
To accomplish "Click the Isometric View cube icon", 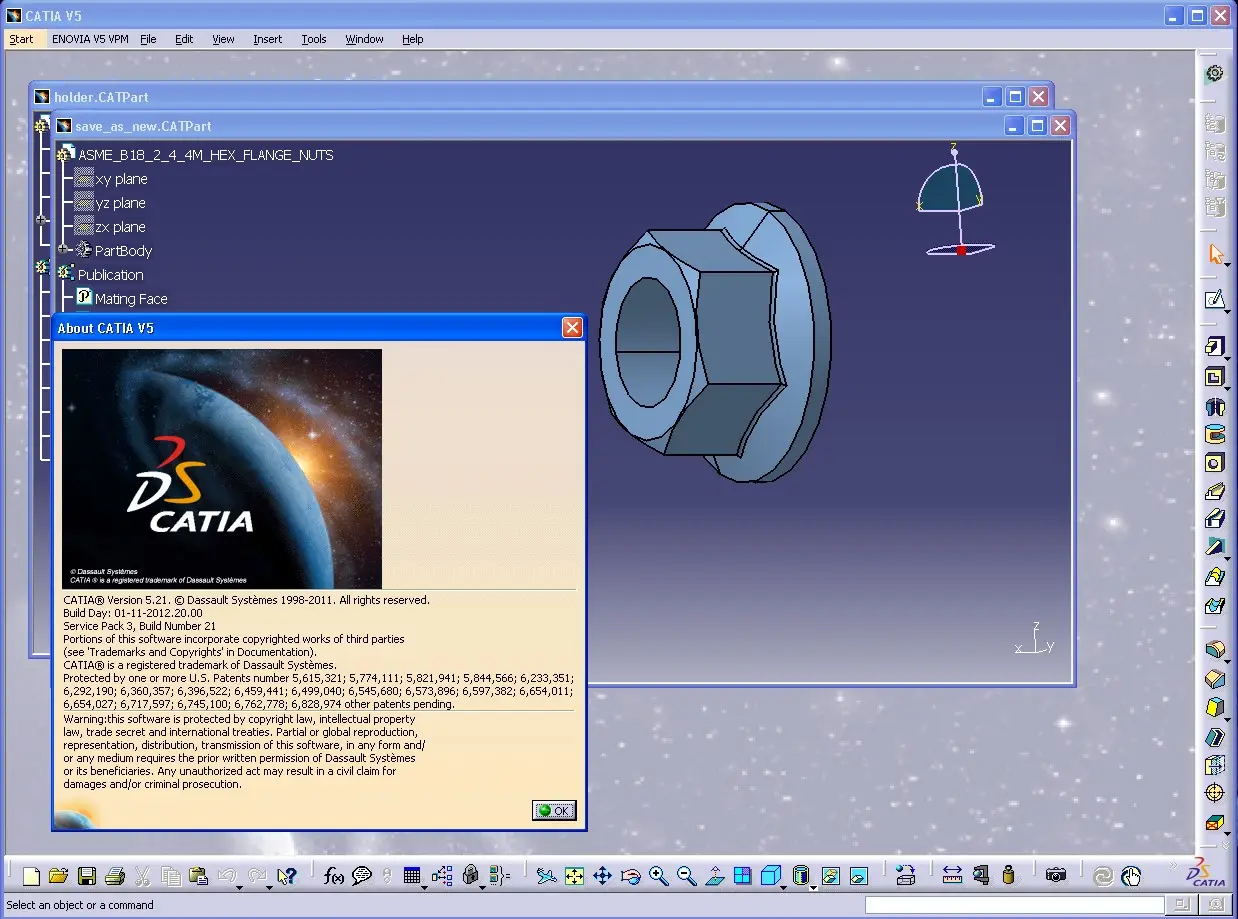I will pyautogui.click(x=770, y=876).
